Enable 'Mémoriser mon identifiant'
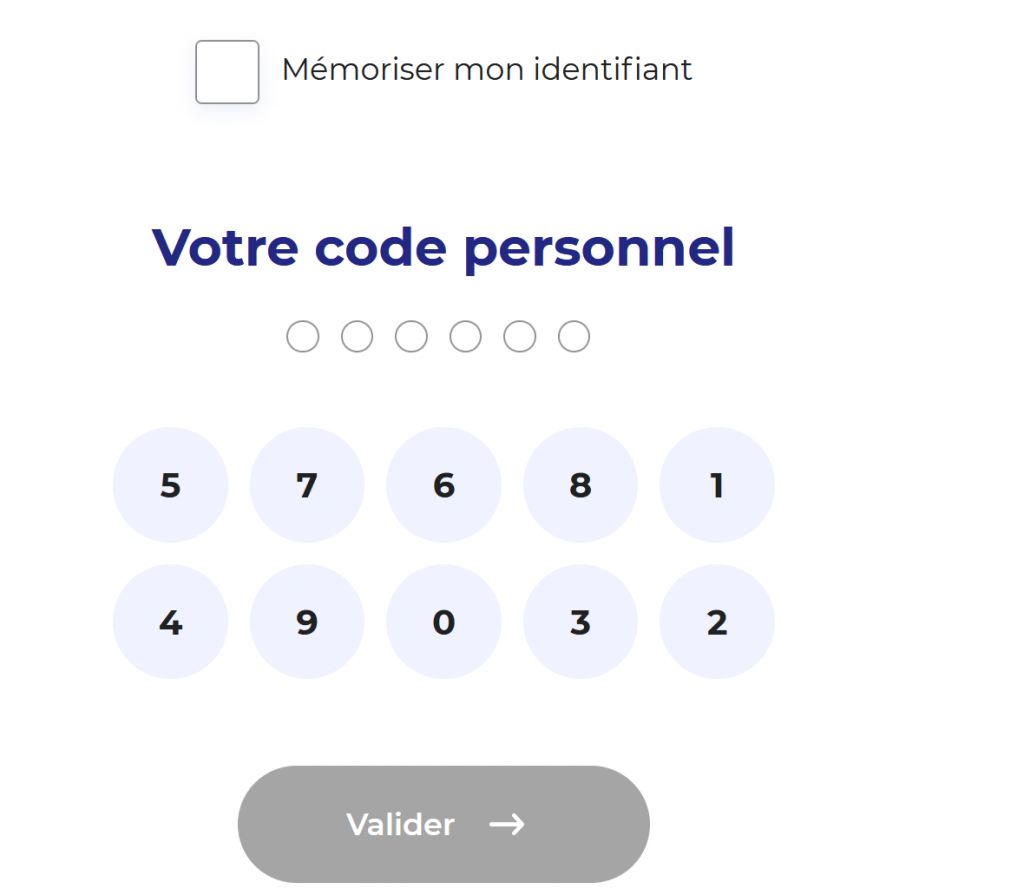 (227, 72)
